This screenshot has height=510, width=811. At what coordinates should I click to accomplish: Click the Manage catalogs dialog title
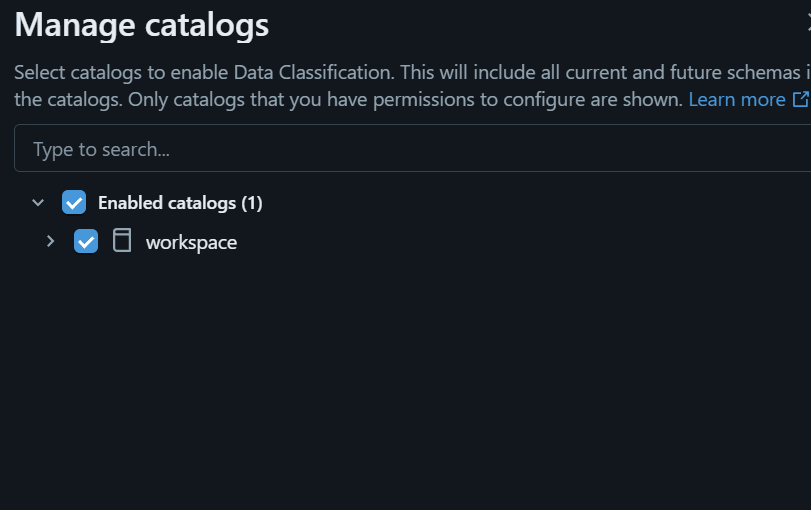141,24
